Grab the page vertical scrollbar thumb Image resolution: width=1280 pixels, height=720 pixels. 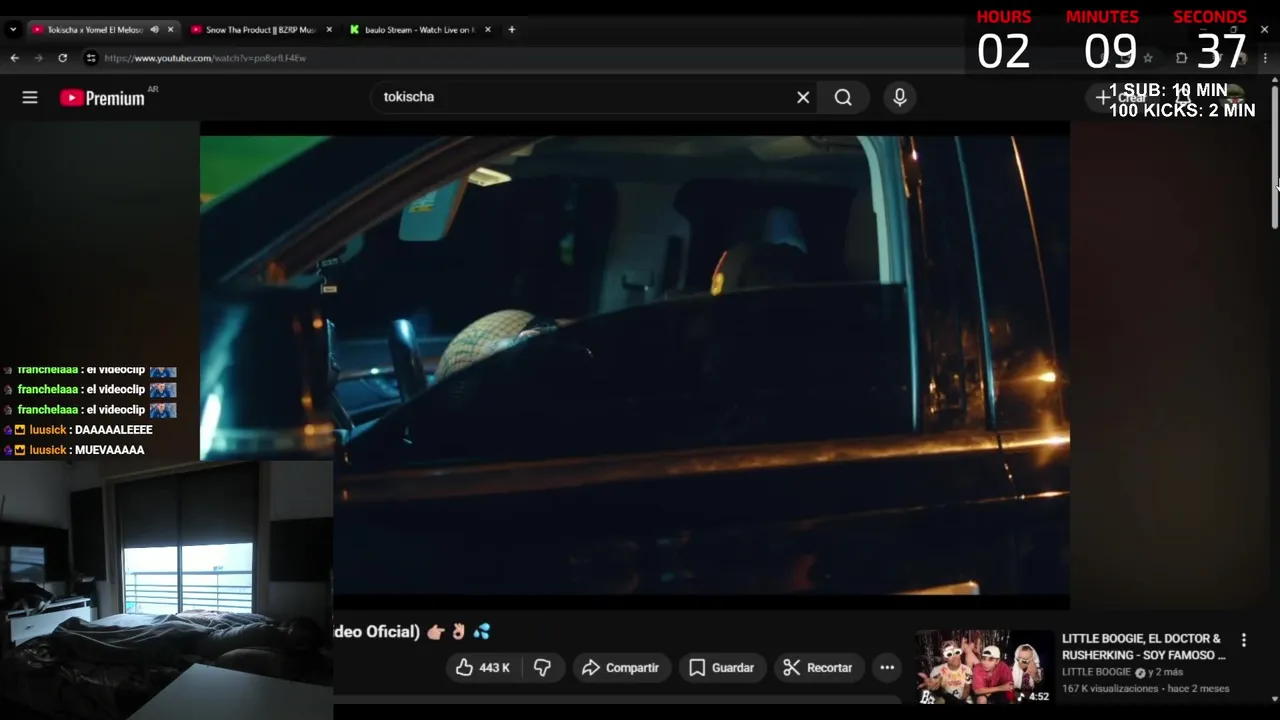pyautogui.click(x=1274, y=160)
